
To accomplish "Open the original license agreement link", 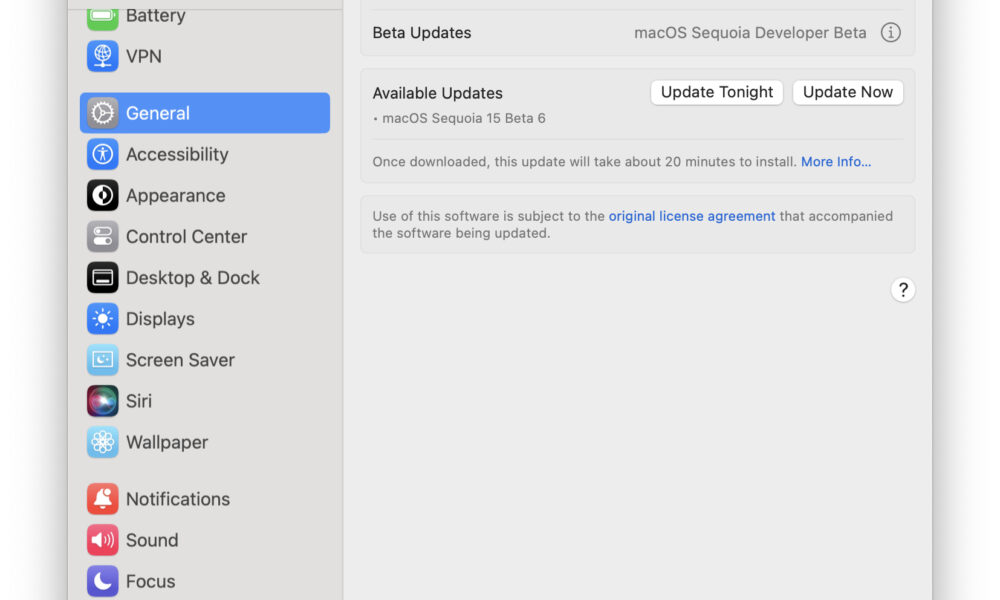I will click(x=692, y=216).
